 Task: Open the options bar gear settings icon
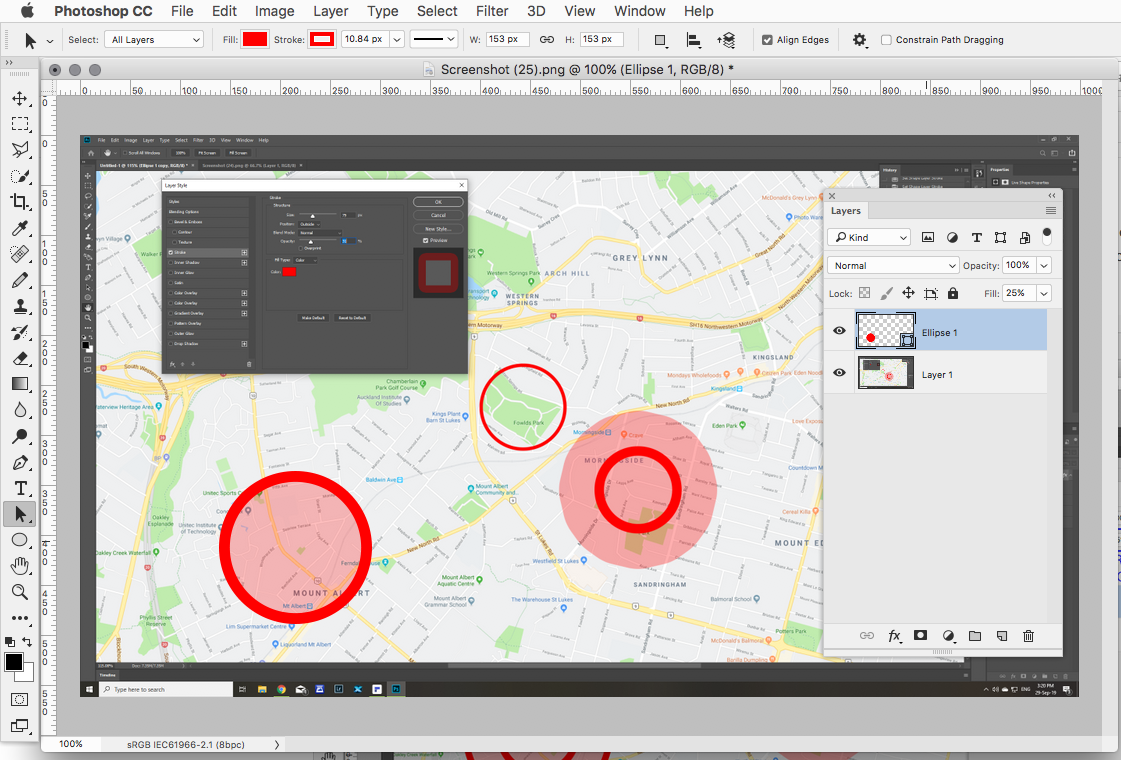coord(858,39)
